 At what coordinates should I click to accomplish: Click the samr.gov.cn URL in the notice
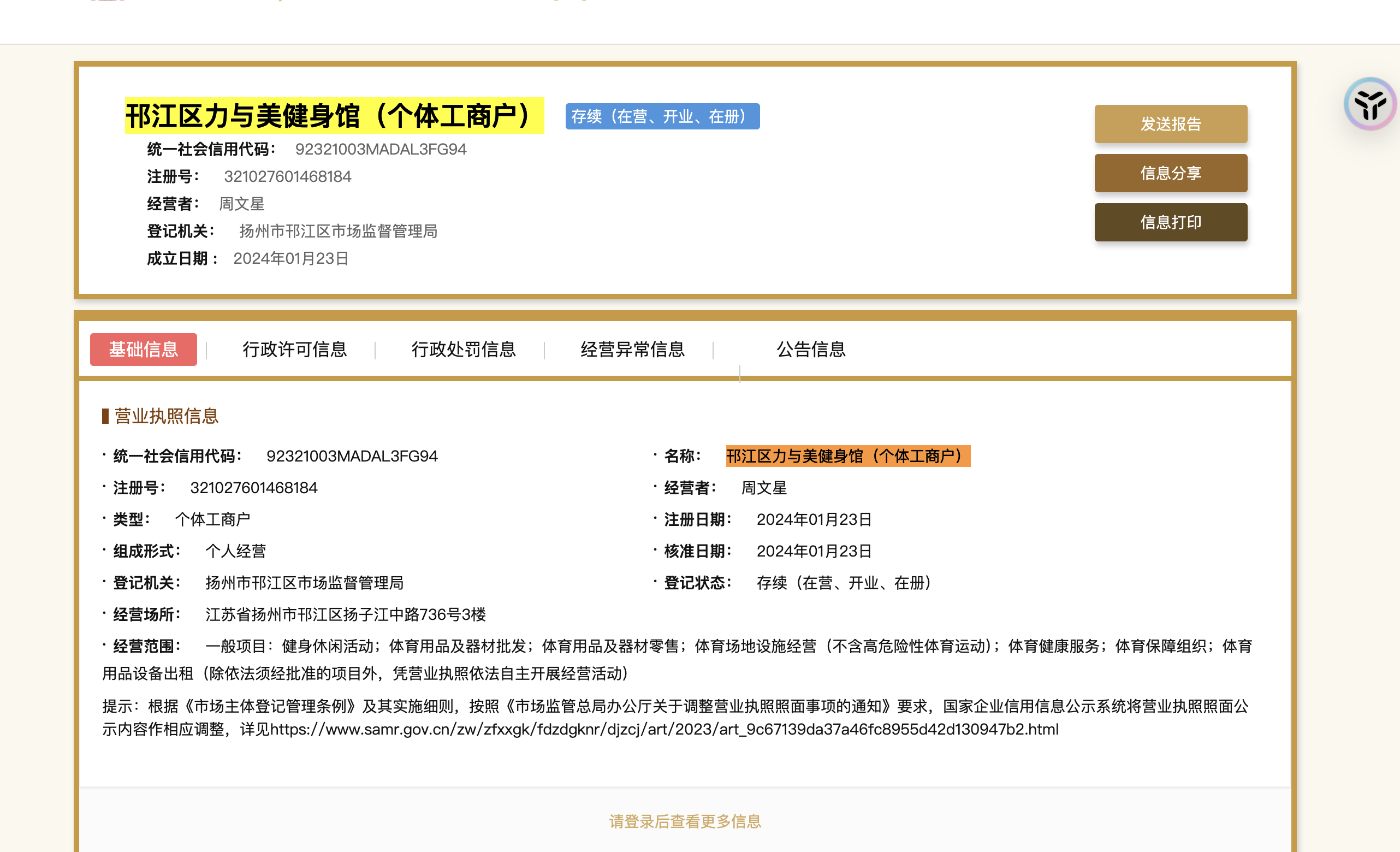pos(663,729)
